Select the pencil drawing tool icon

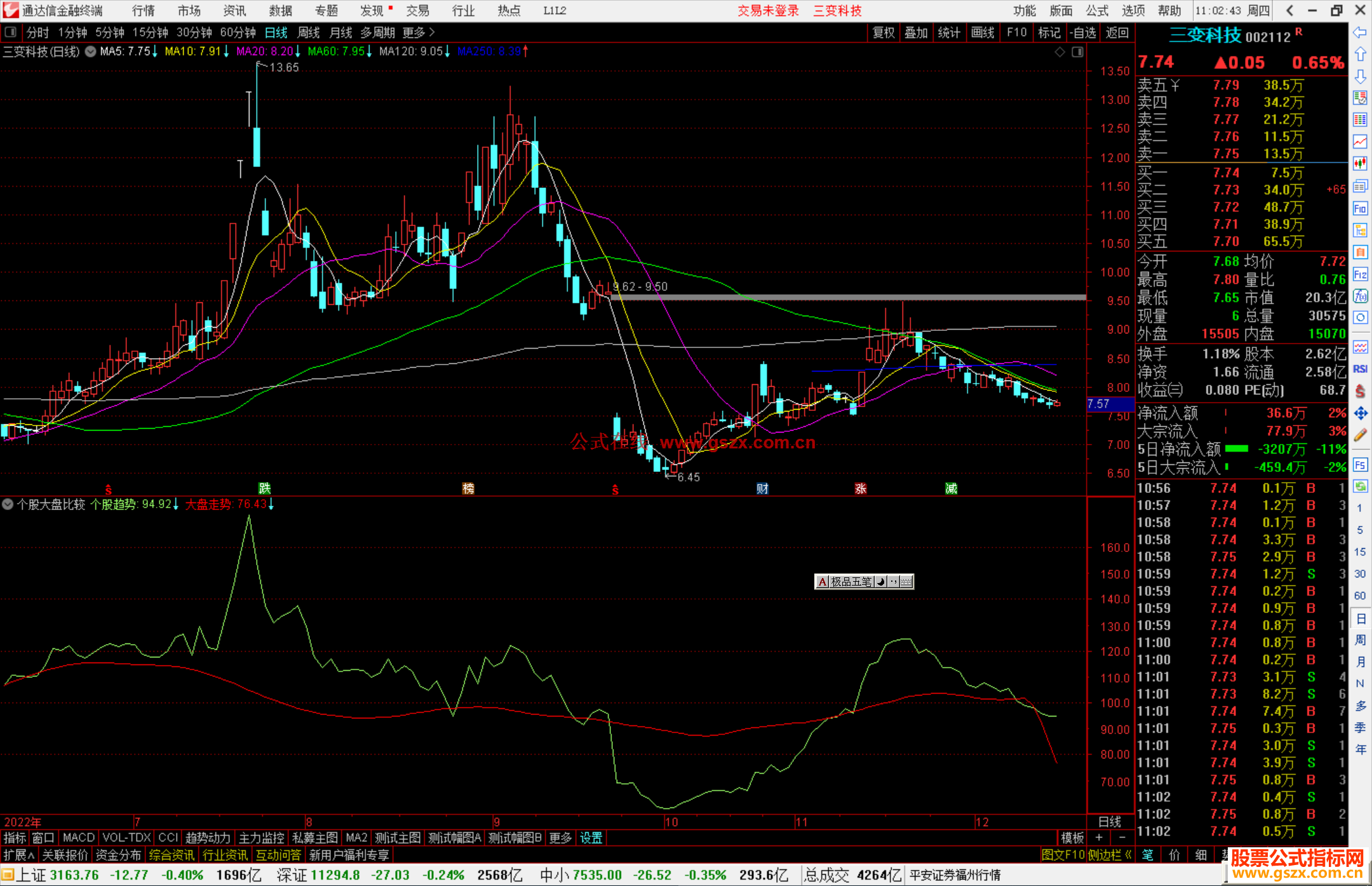[1360, 436]
